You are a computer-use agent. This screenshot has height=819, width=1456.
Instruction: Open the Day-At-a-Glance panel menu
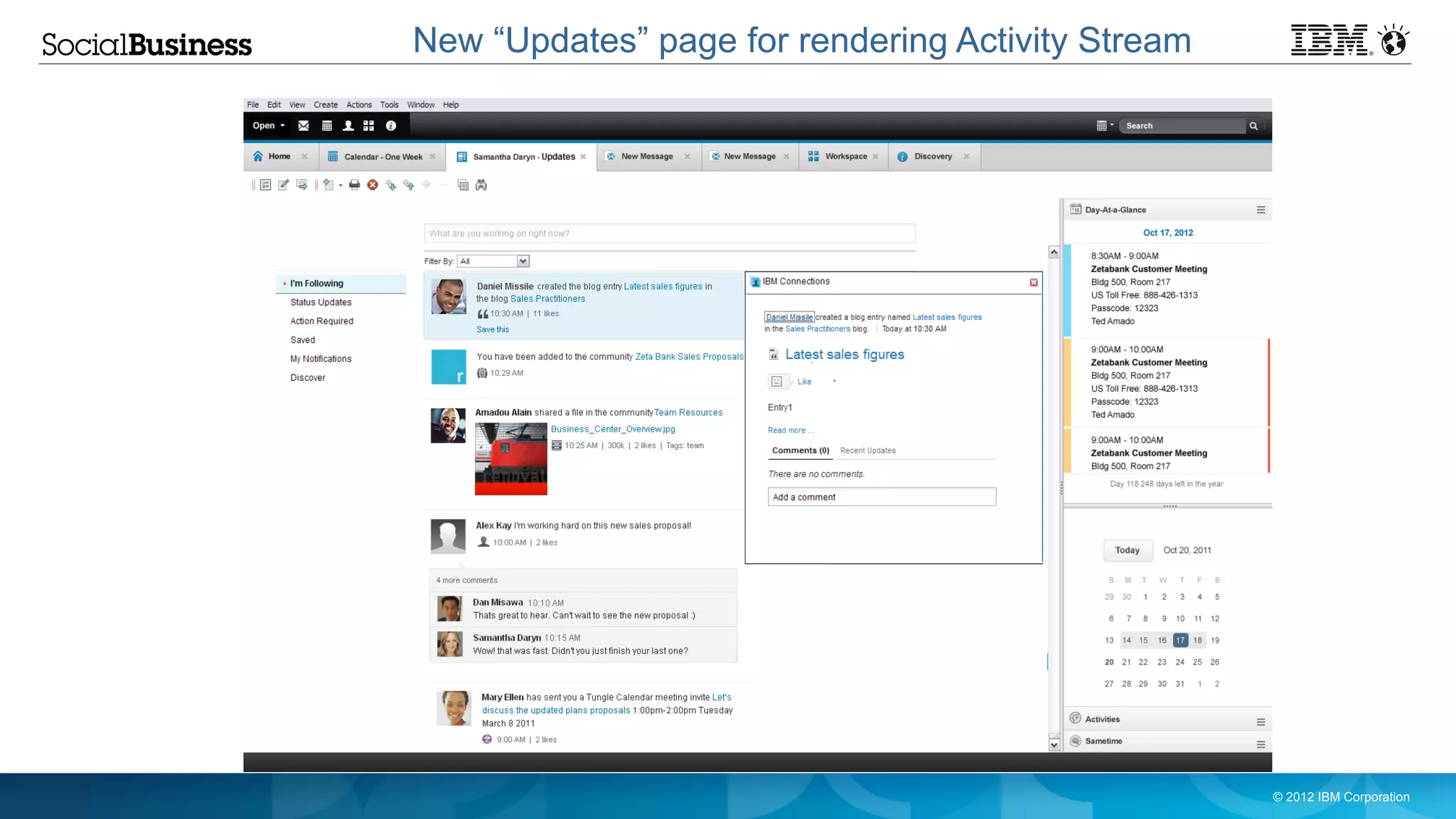tap(1260, 210)
